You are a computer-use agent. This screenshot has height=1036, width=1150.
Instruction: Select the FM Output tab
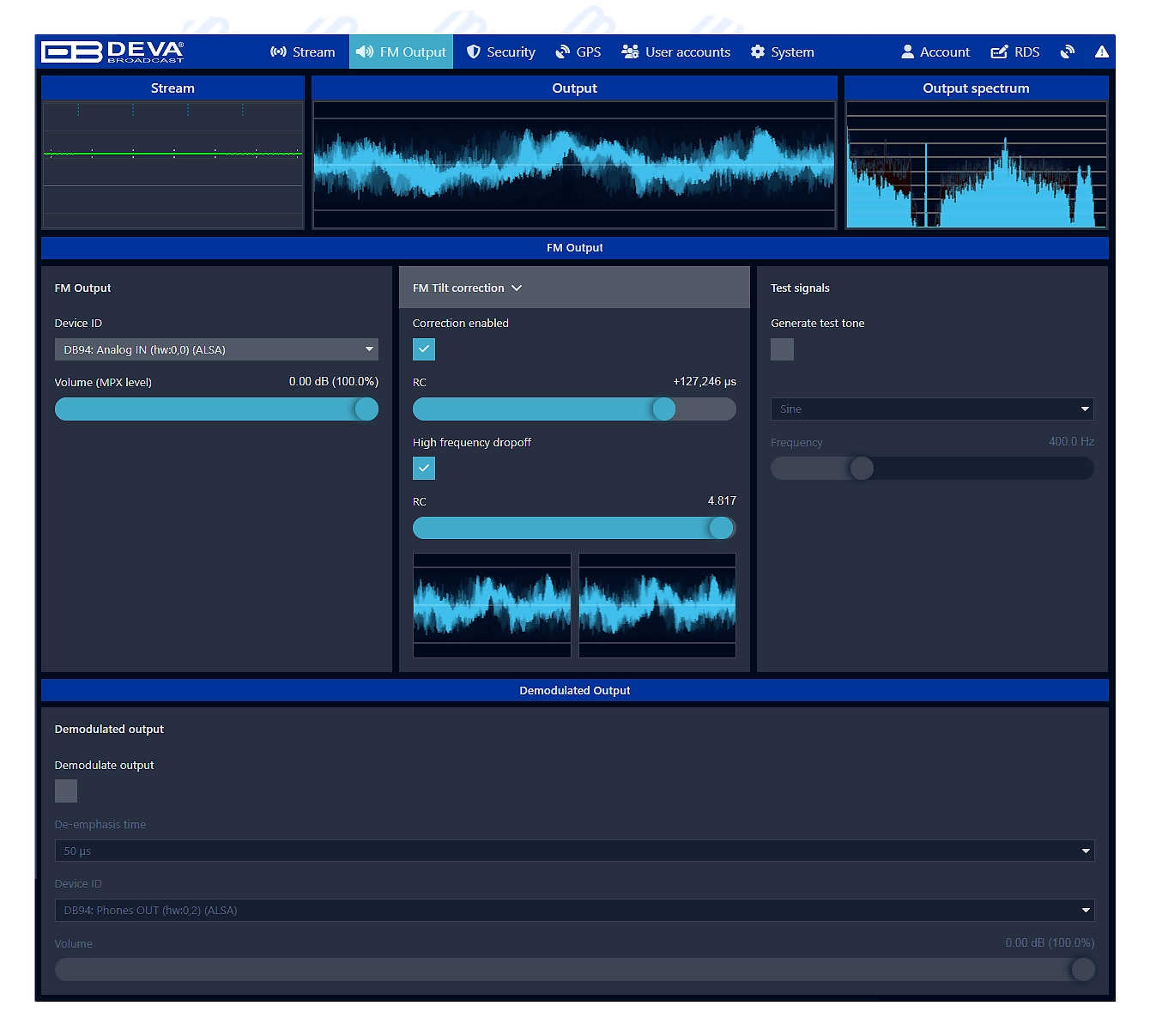401,52
